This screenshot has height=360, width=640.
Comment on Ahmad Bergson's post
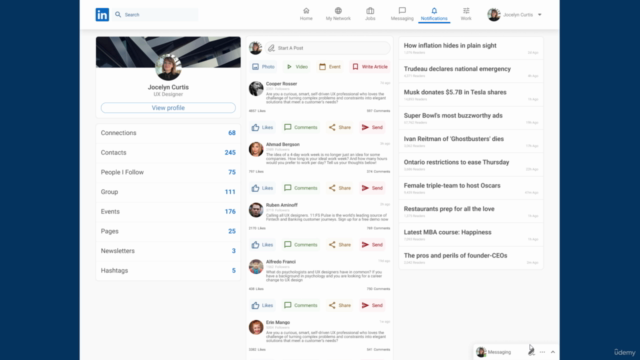pyautogui.click(x=301, y=188)
